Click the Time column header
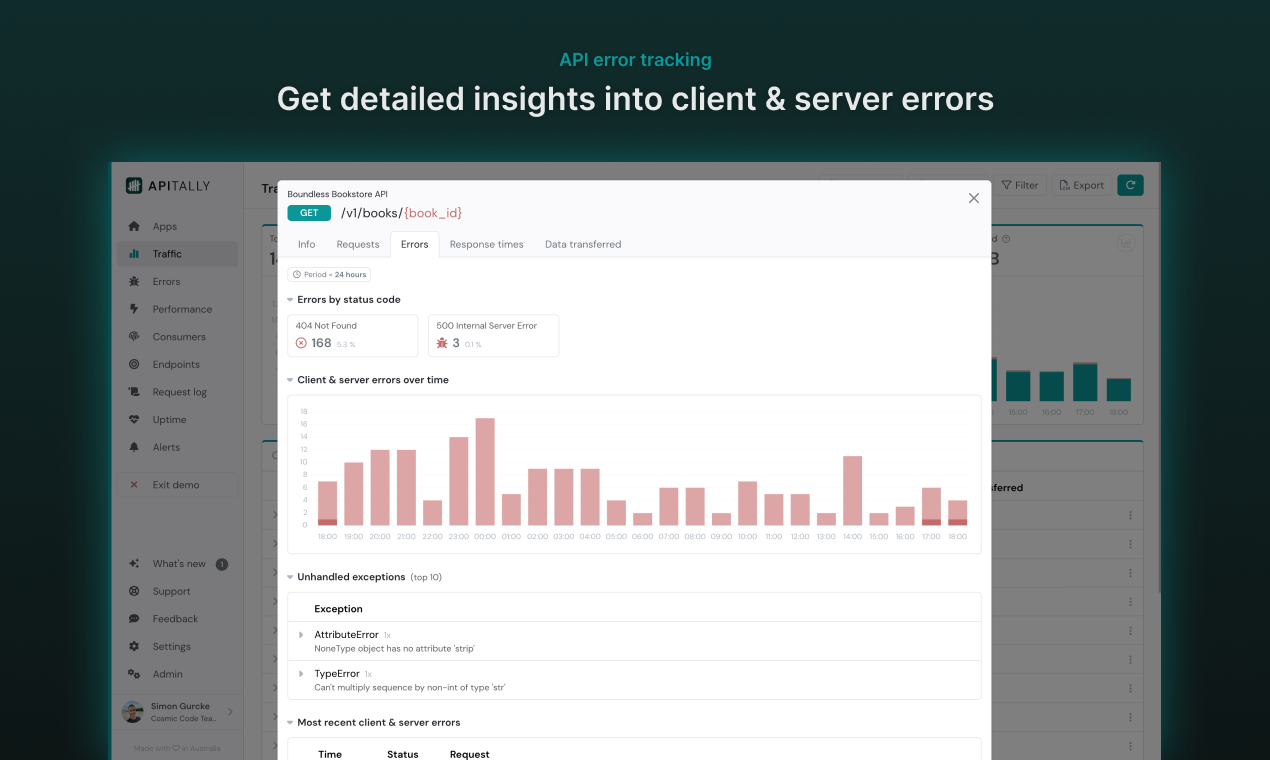The image size is (1270, 760). click(x=330, y=754)
